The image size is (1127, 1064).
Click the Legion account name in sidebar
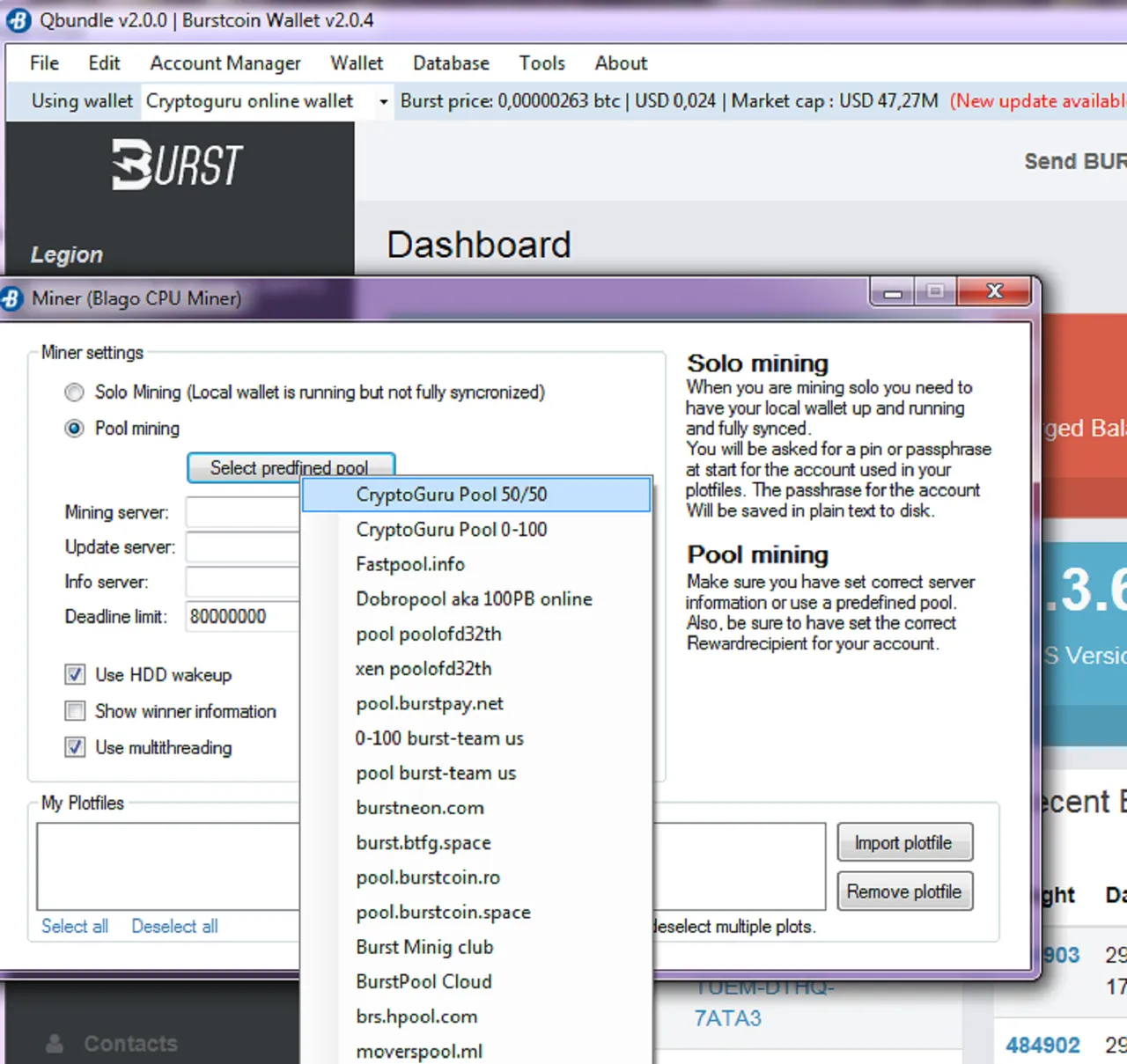point(67,255)
